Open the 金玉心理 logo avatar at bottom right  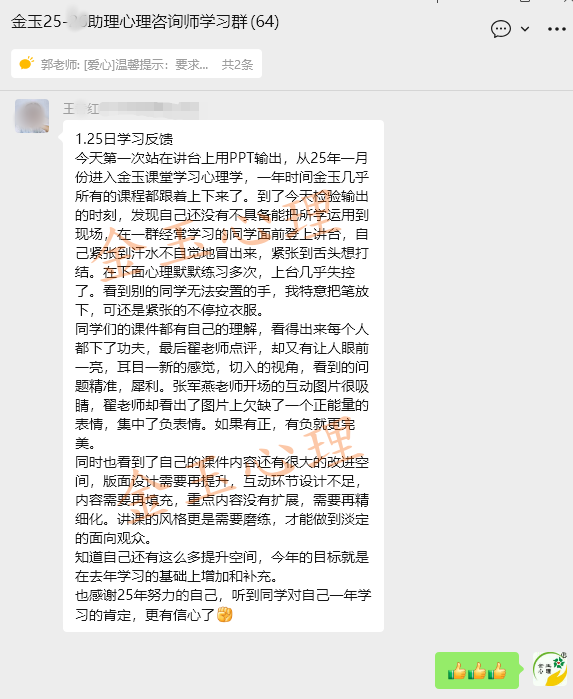550,669
